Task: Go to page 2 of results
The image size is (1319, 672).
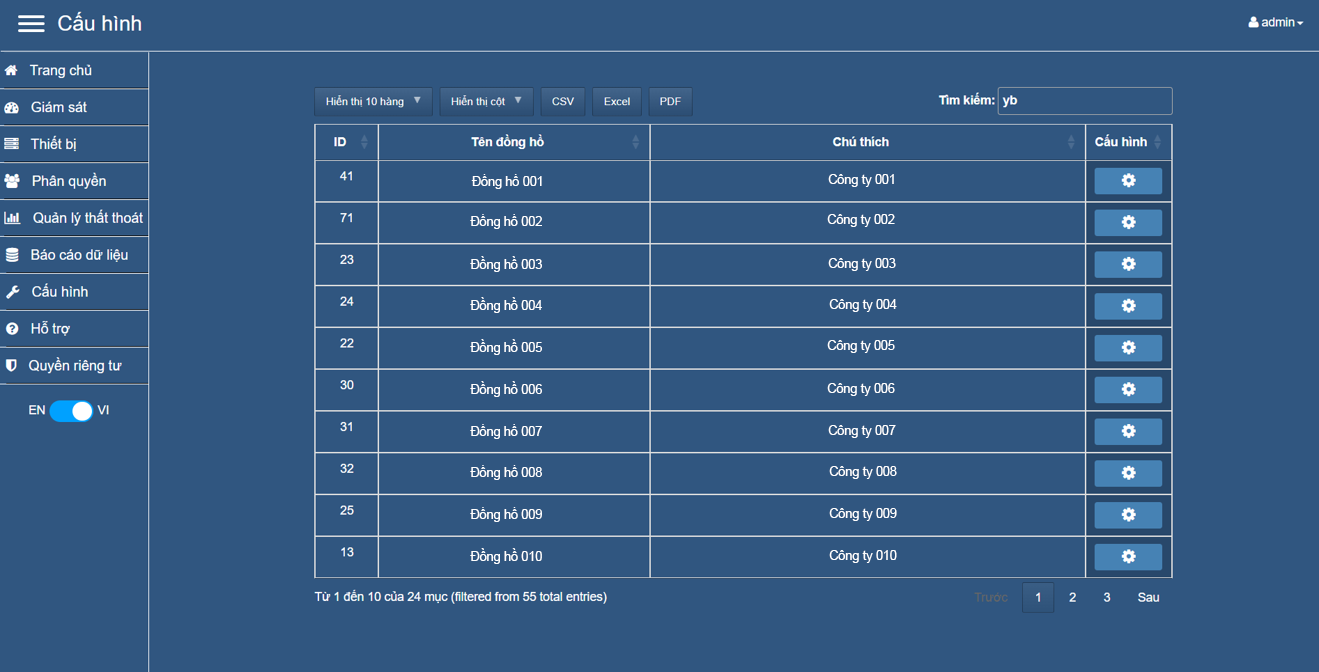Action: [x=1072, y=598]
